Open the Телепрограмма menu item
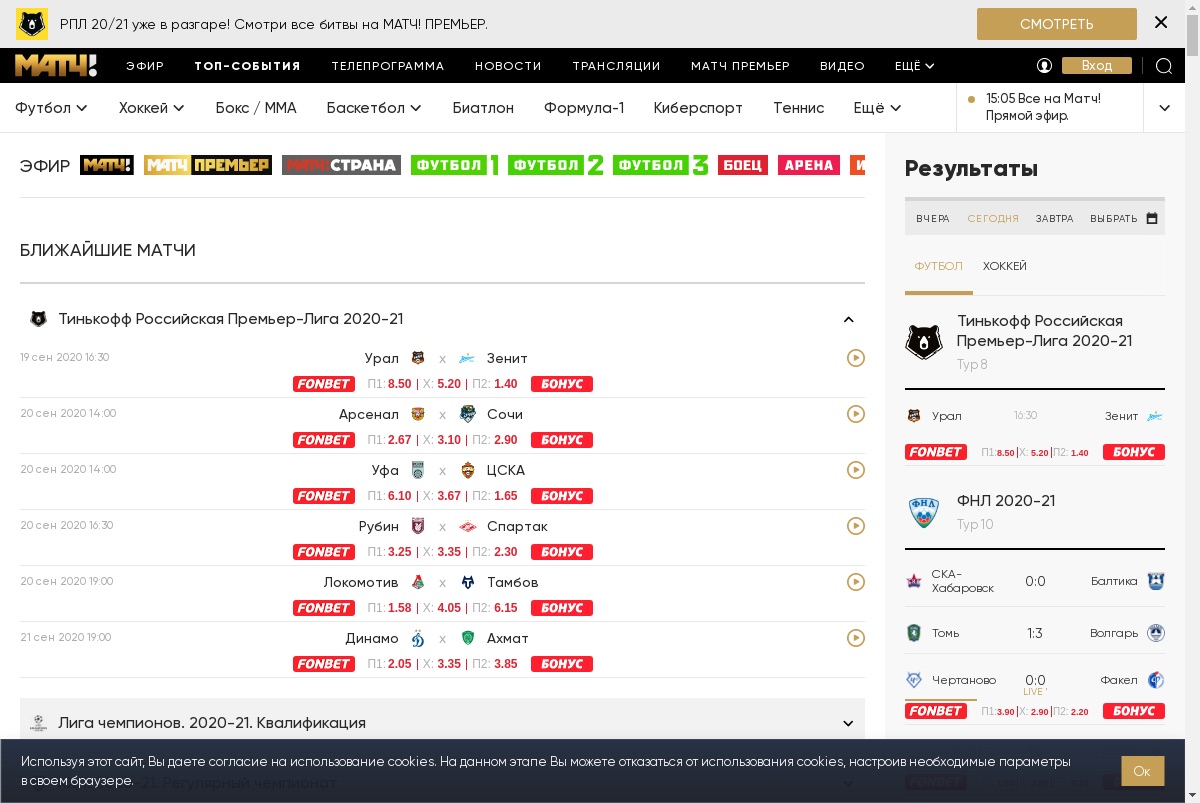Viewport: 1200px width, 803px height. pos(388,66)
